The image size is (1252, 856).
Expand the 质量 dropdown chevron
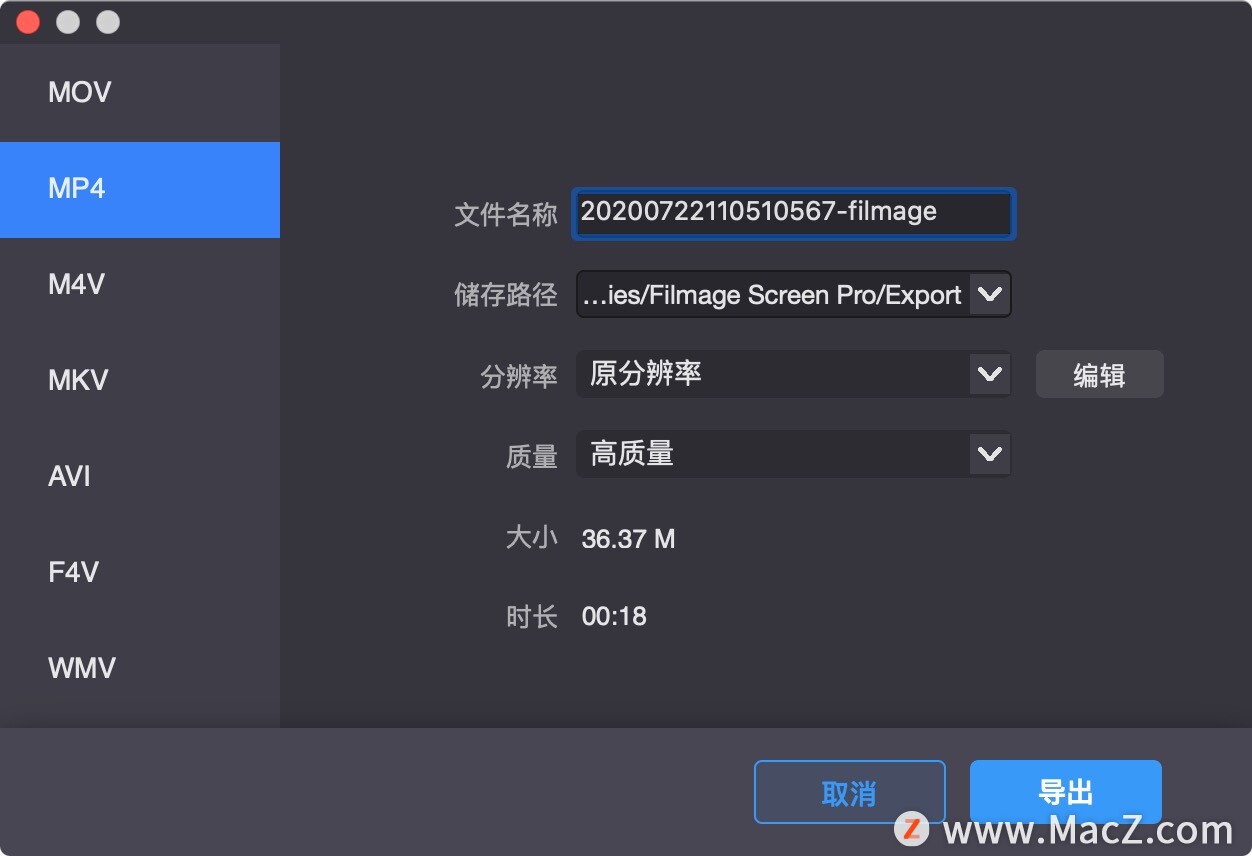click(x=989, y=454)
